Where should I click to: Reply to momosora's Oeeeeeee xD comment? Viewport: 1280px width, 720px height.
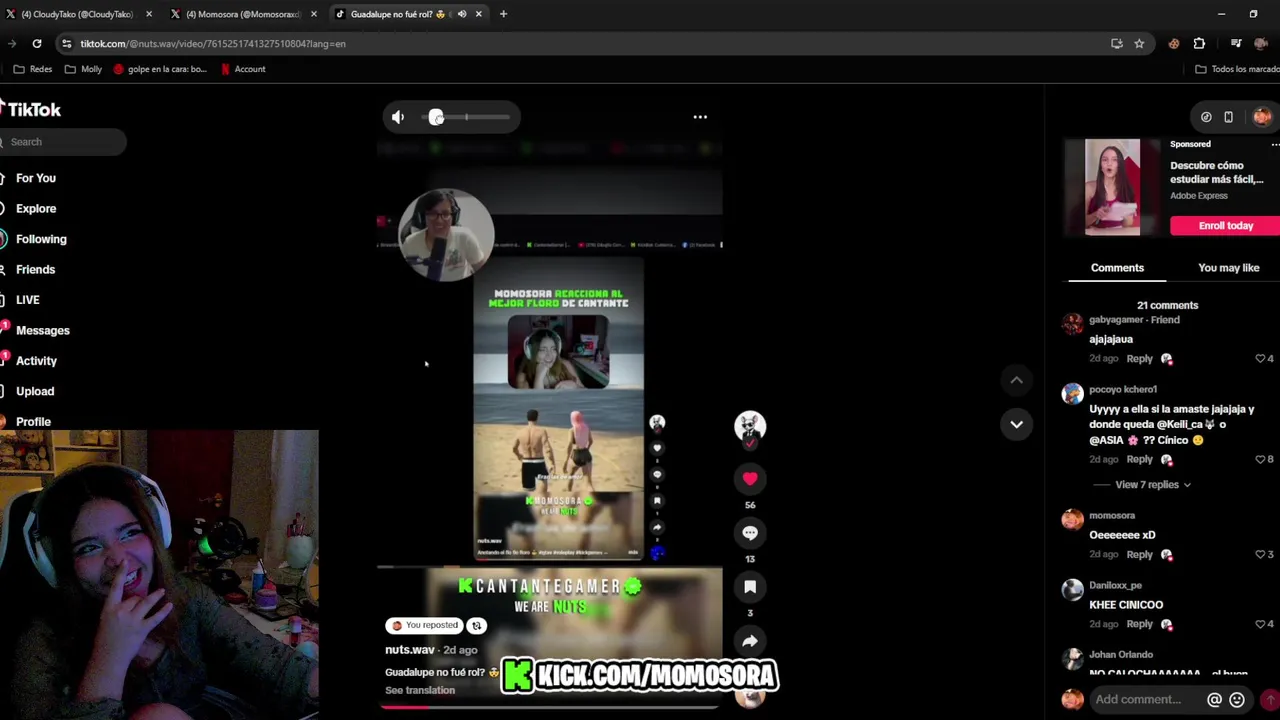pyautogui.click(x=1139, y=555)
